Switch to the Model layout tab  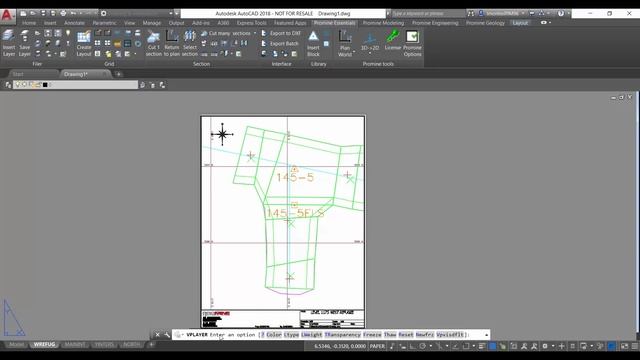coord(16,345)
